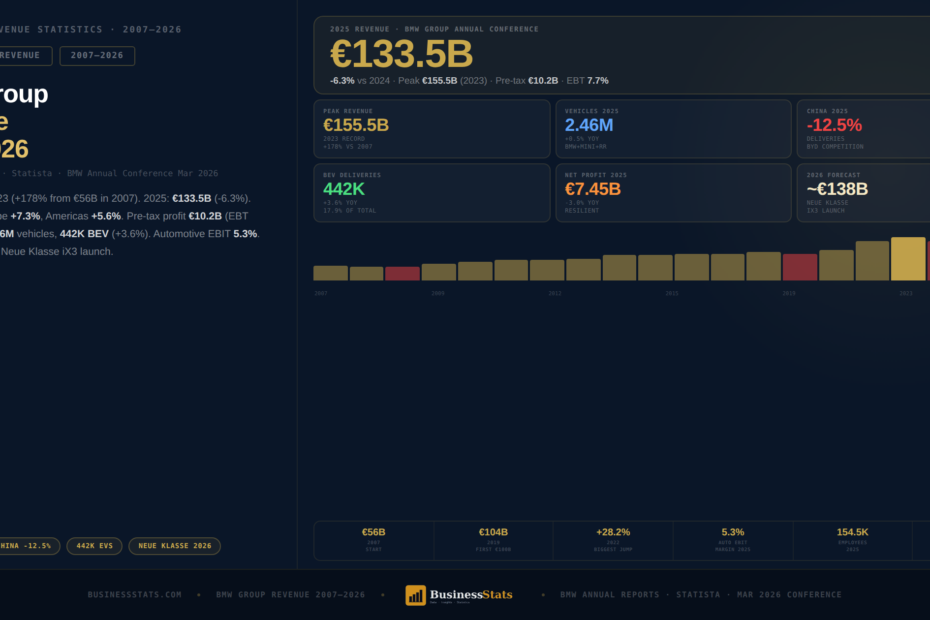This screenshot has height=620, width=930.
Task: Click the leftmost red bar in revenue chart
Action: click(x=403, y=274)
